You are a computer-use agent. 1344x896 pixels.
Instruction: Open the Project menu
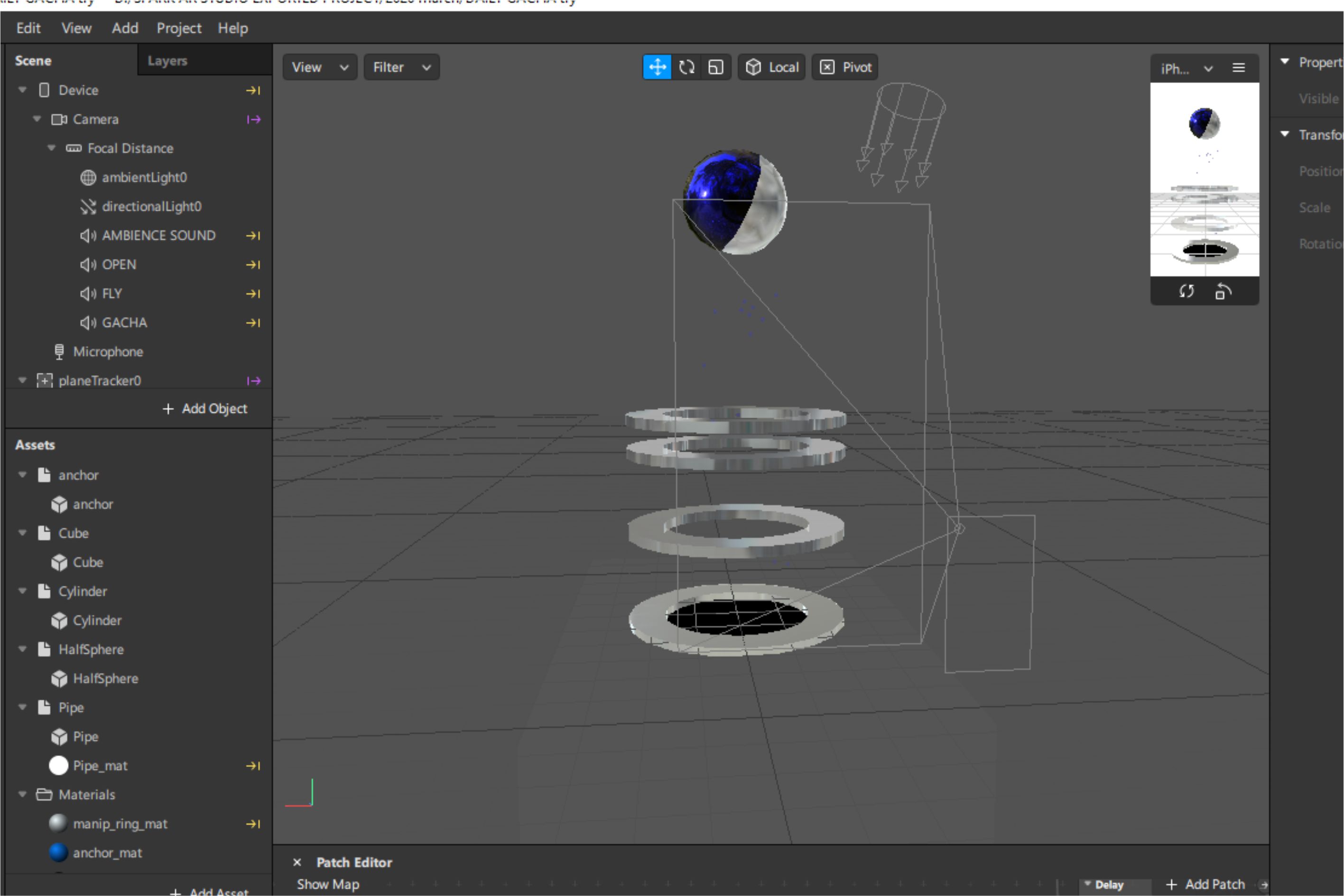click(x=178, y=28)
